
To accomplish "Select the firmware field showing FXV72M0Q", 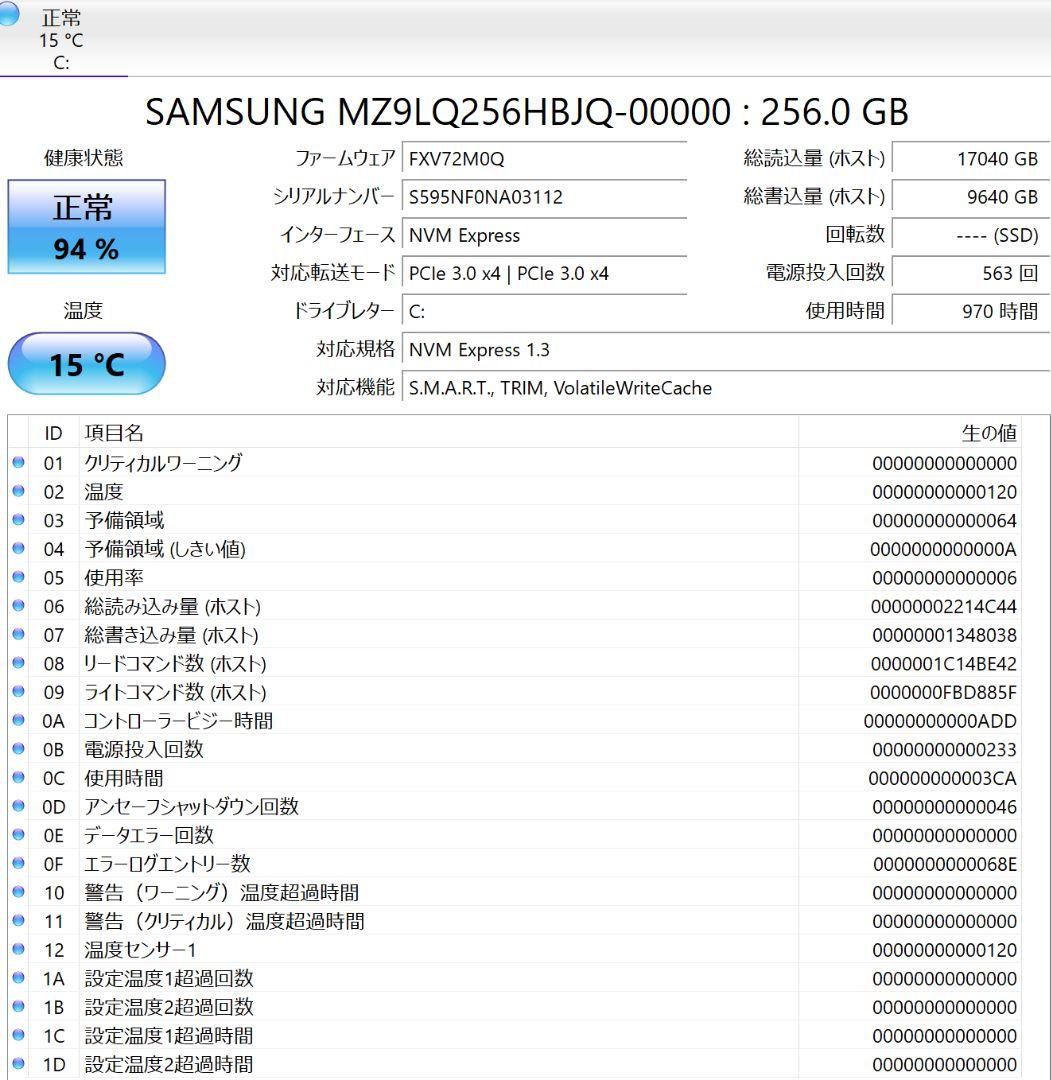I will tap(545, 159).
